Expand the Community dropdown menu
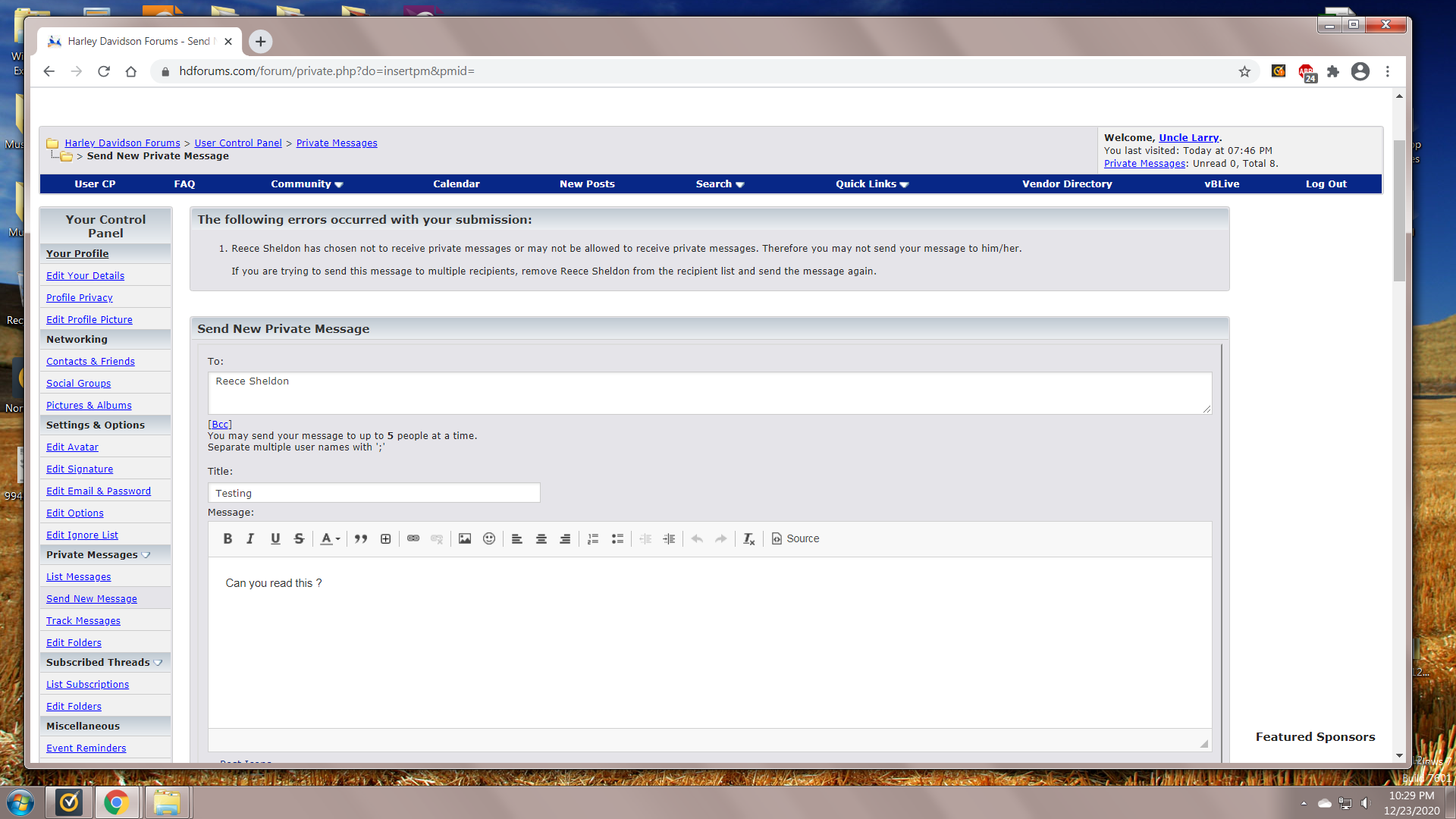The image size is (1456, 819). [307, 184]
